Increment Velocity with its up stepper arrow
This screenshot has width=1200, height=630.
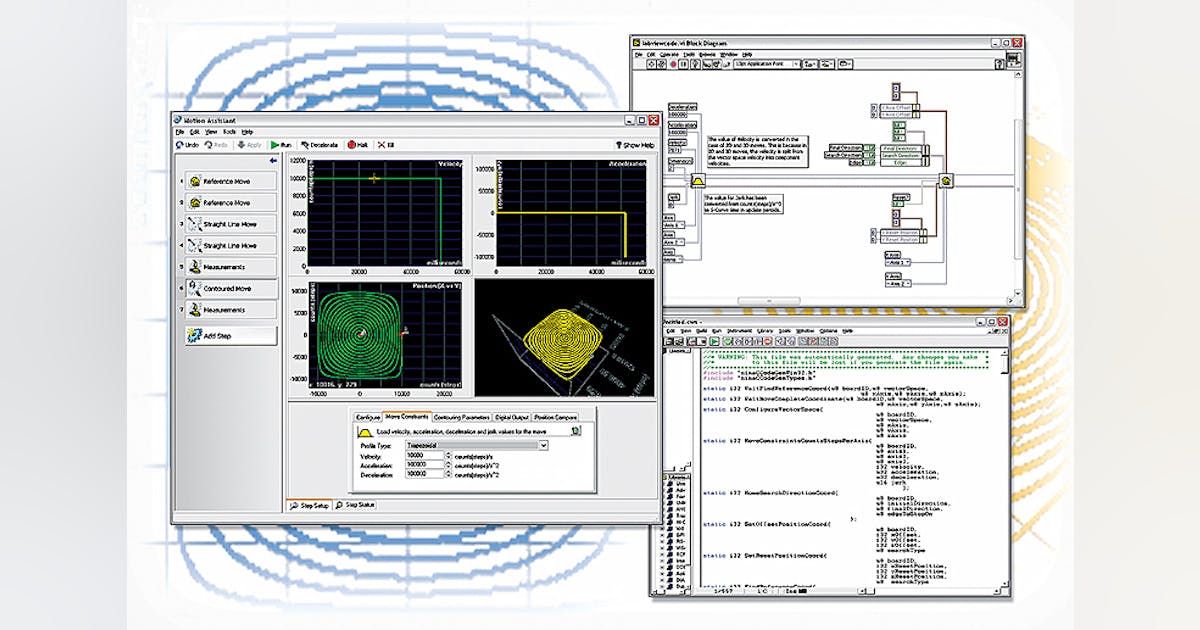pyautogui.click(x=448, y=453)
